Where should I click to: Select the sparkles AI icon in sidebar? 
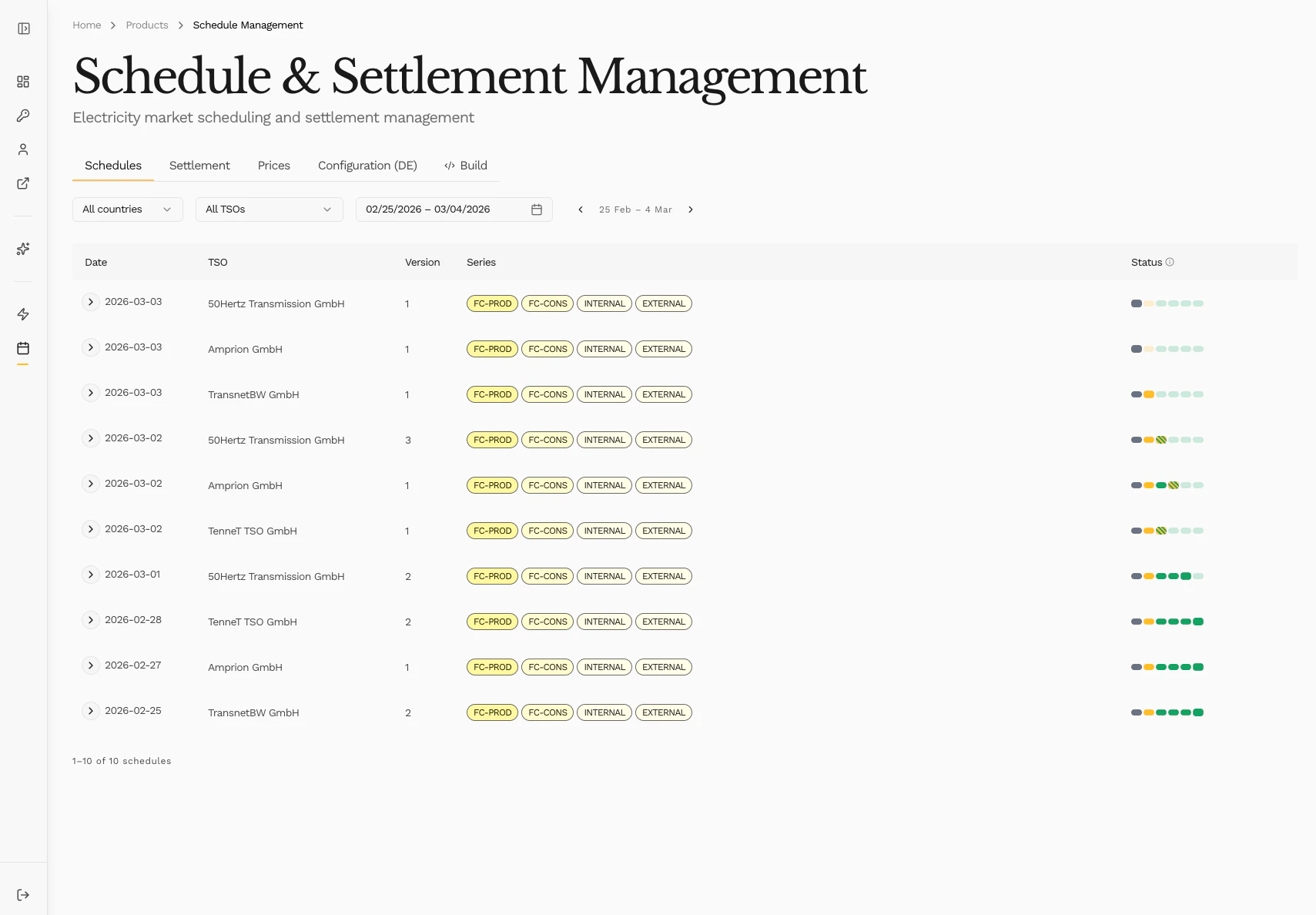click(23, 249)
